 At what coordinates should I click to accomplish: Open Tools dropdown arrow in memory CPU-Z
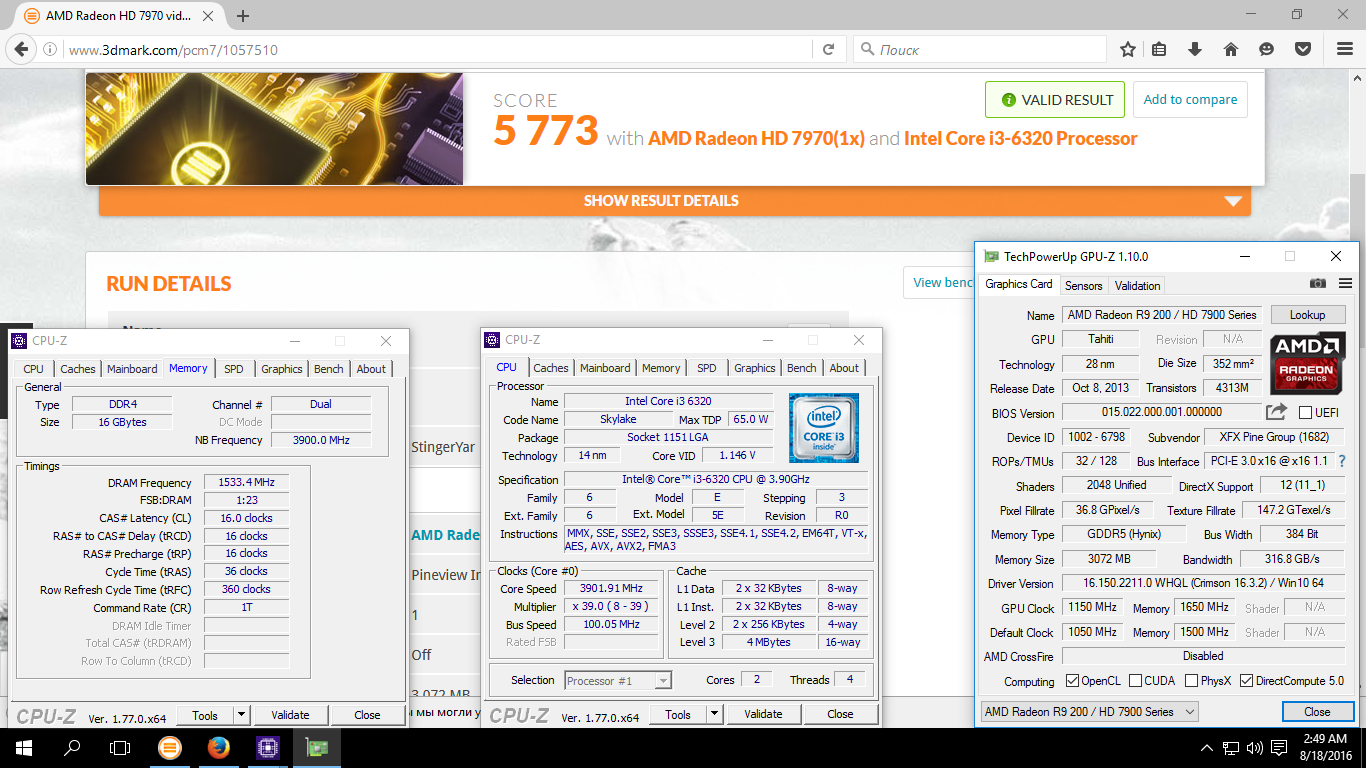[241, 715]
